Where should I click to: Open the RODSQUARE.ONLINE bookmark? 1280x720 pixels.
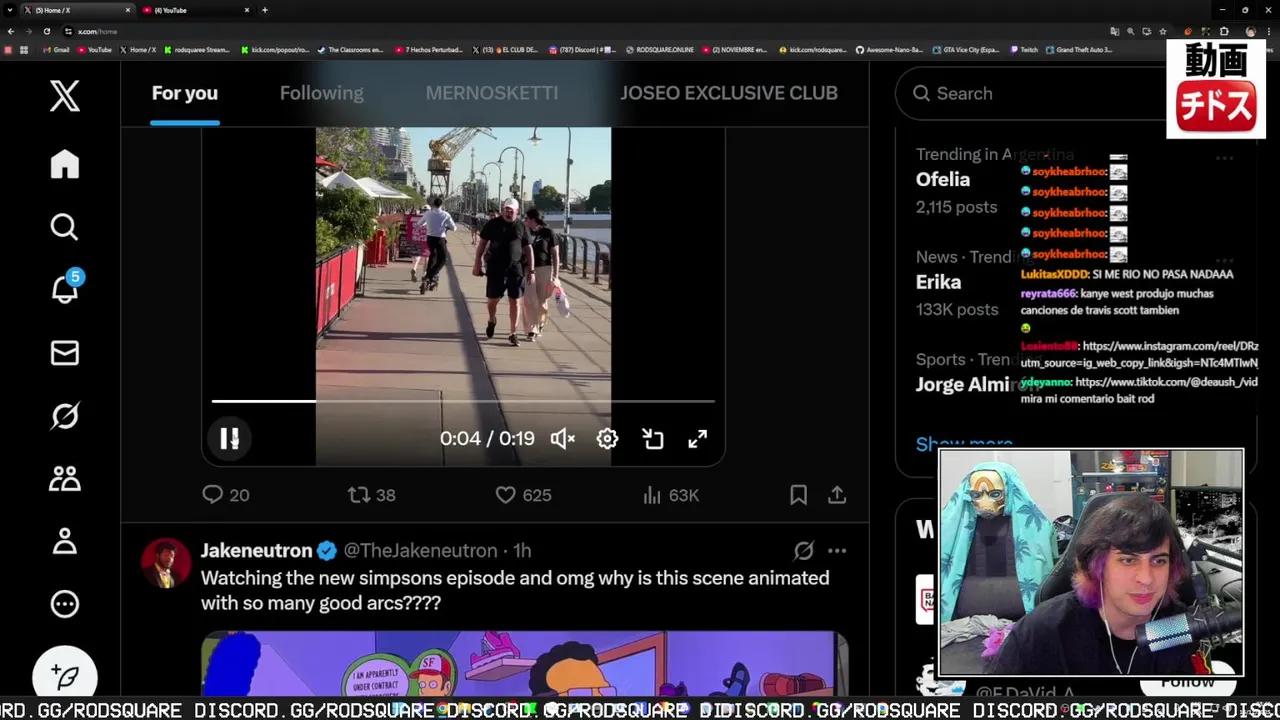[660, 49]
